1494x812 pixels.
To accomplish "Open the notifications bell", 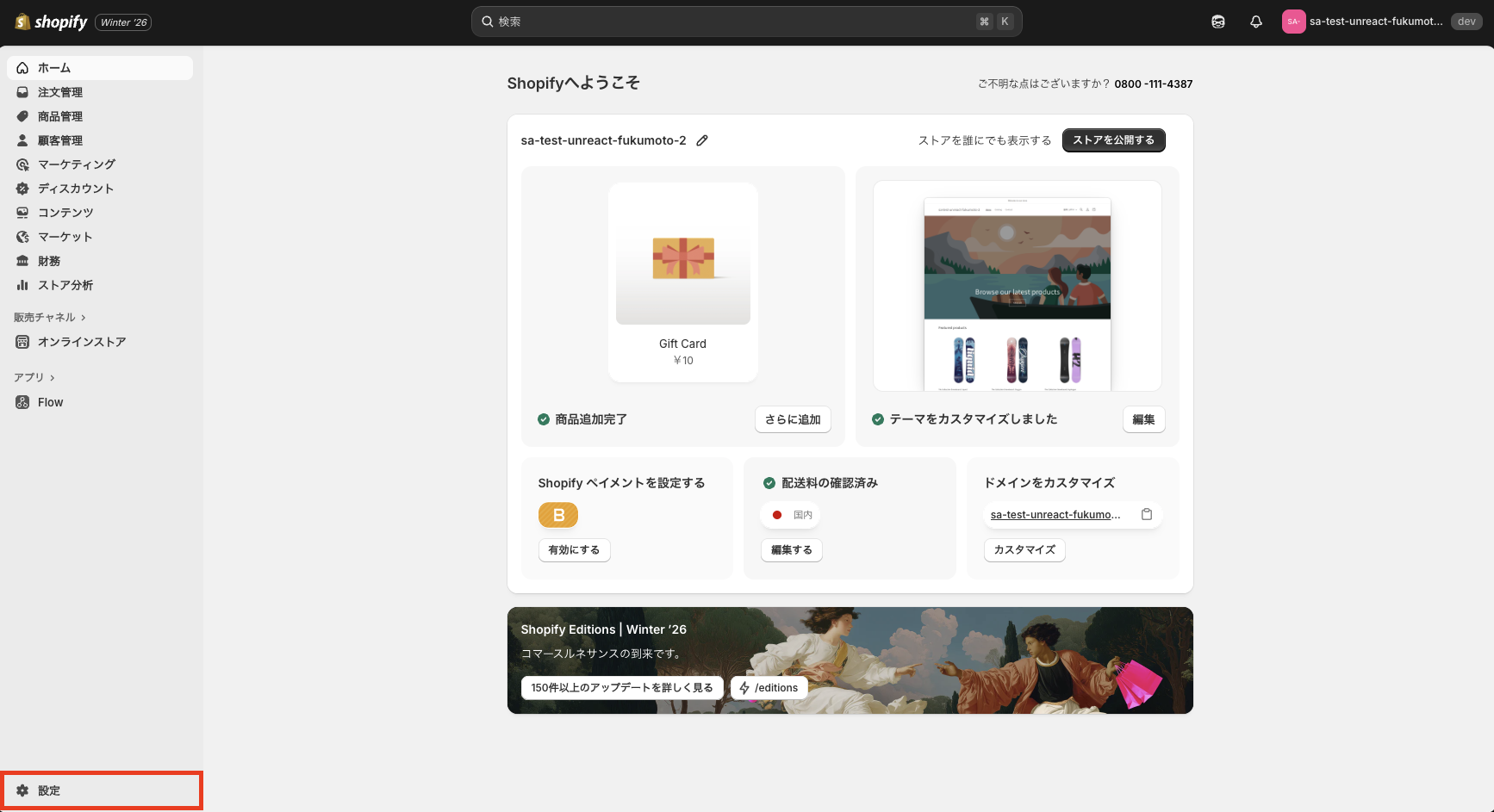I will point(1255,22).
